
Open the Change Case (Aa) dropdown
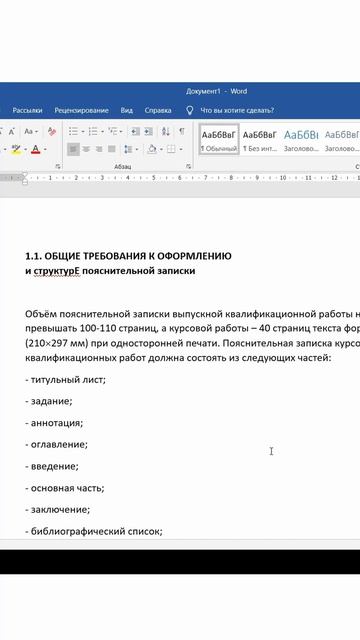[x=31, y=131]
